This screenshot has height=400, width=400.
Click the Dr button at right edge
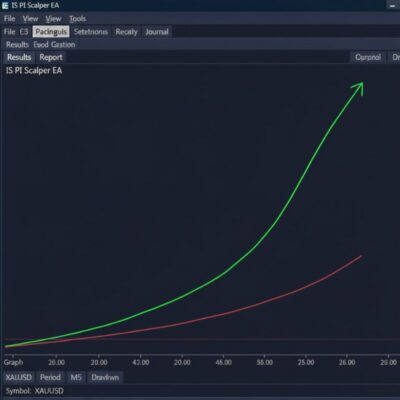[x=395, y=57]
